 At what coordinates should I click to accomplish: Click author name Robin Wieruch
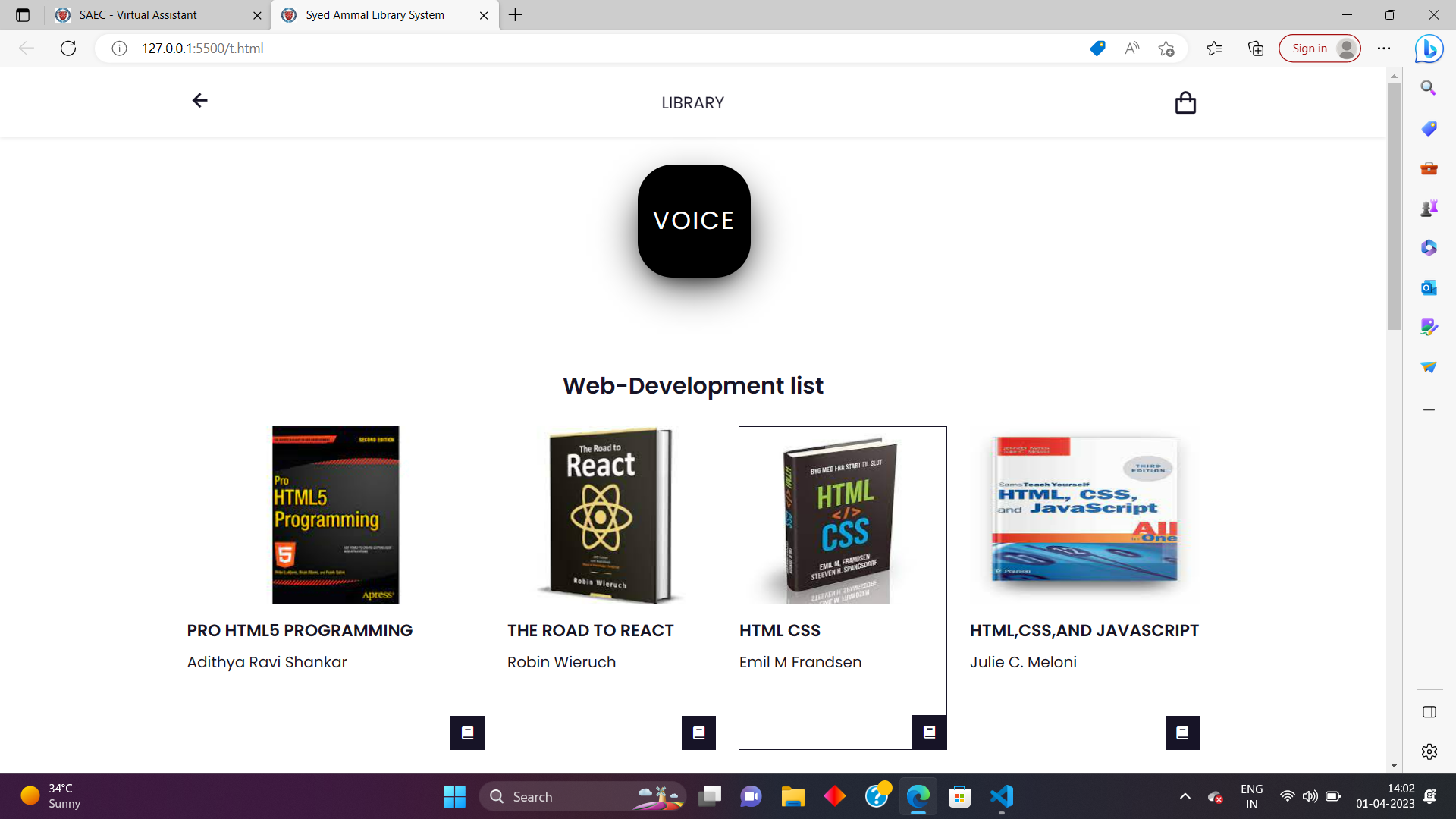coord(561,662)
